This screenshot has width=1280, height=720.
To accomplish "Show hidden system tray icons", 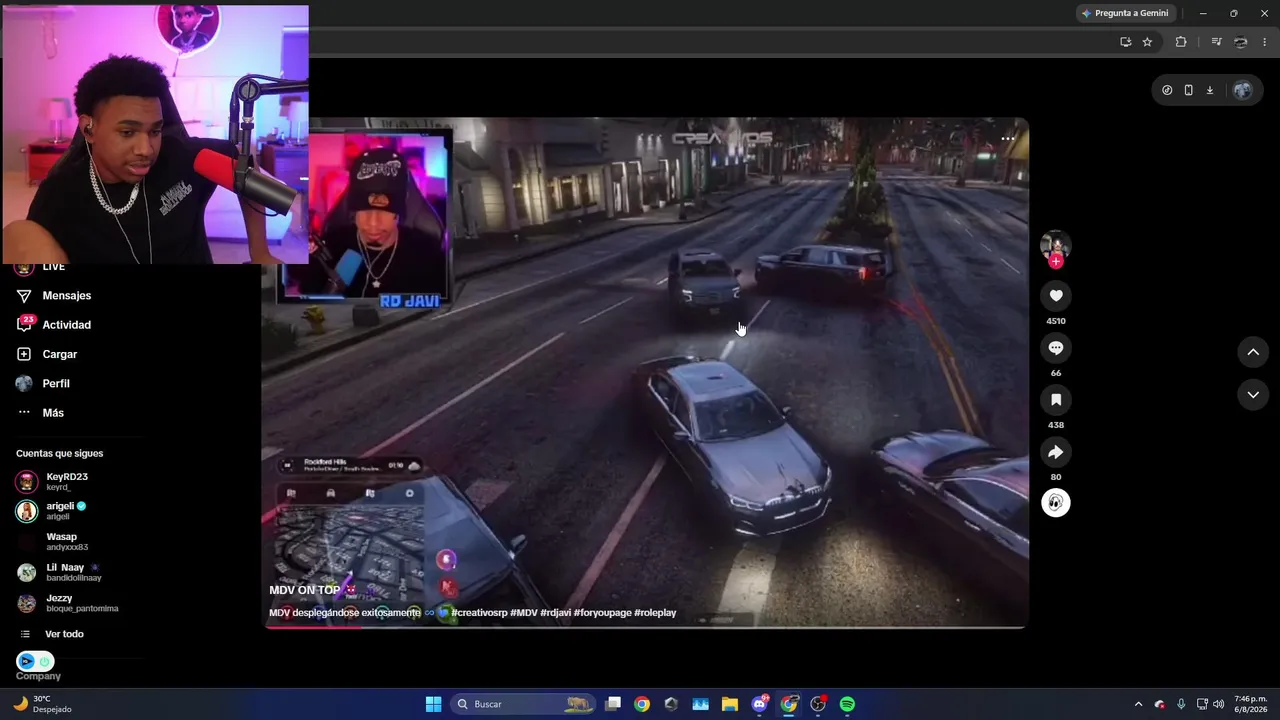I will [1138, 704].
